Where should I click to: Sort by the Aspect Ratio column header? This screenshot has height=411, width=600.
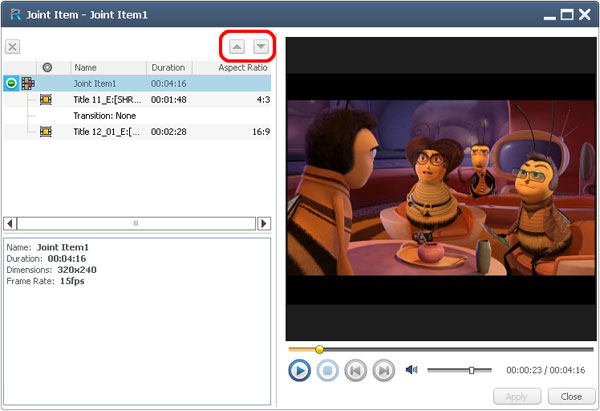coord(232,67)
